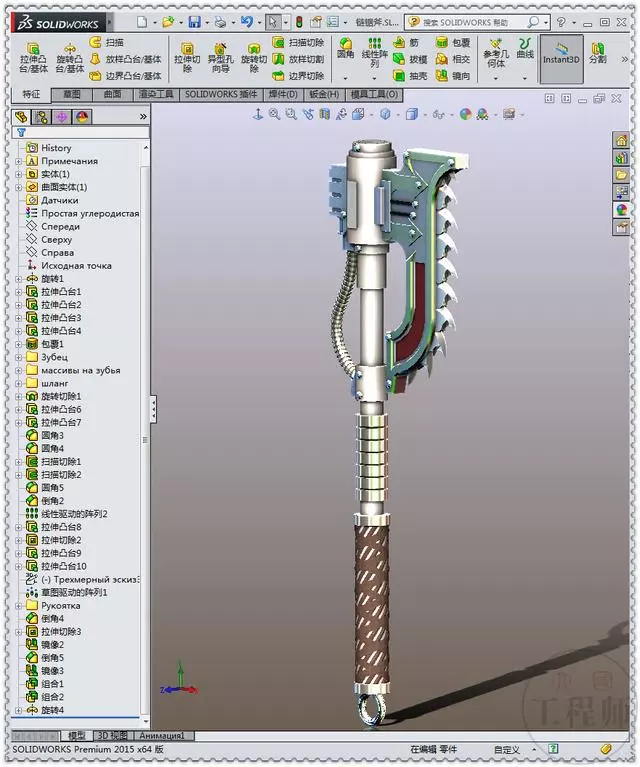
Task: Open the 异型孔向导 hole wizard
Action: (220, 58)
